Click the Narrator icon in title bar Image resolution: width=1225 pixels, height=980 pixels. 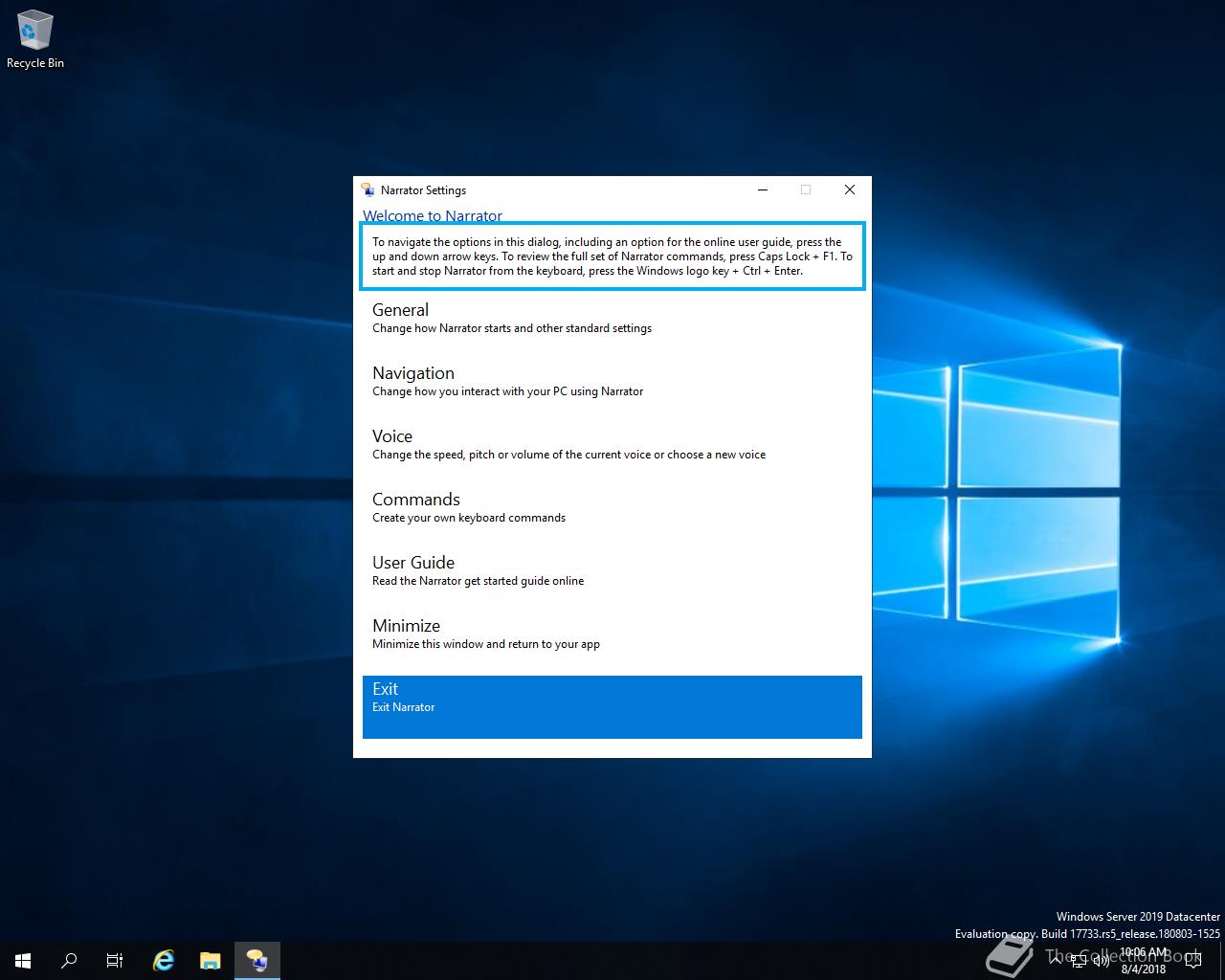(x=367, y=189)
